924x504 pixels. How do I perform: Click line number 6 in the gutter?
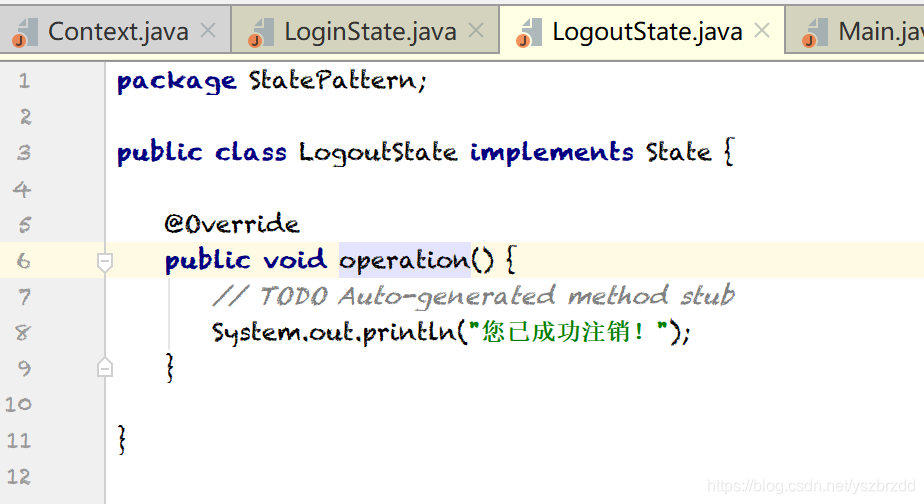tap(24, 261)
